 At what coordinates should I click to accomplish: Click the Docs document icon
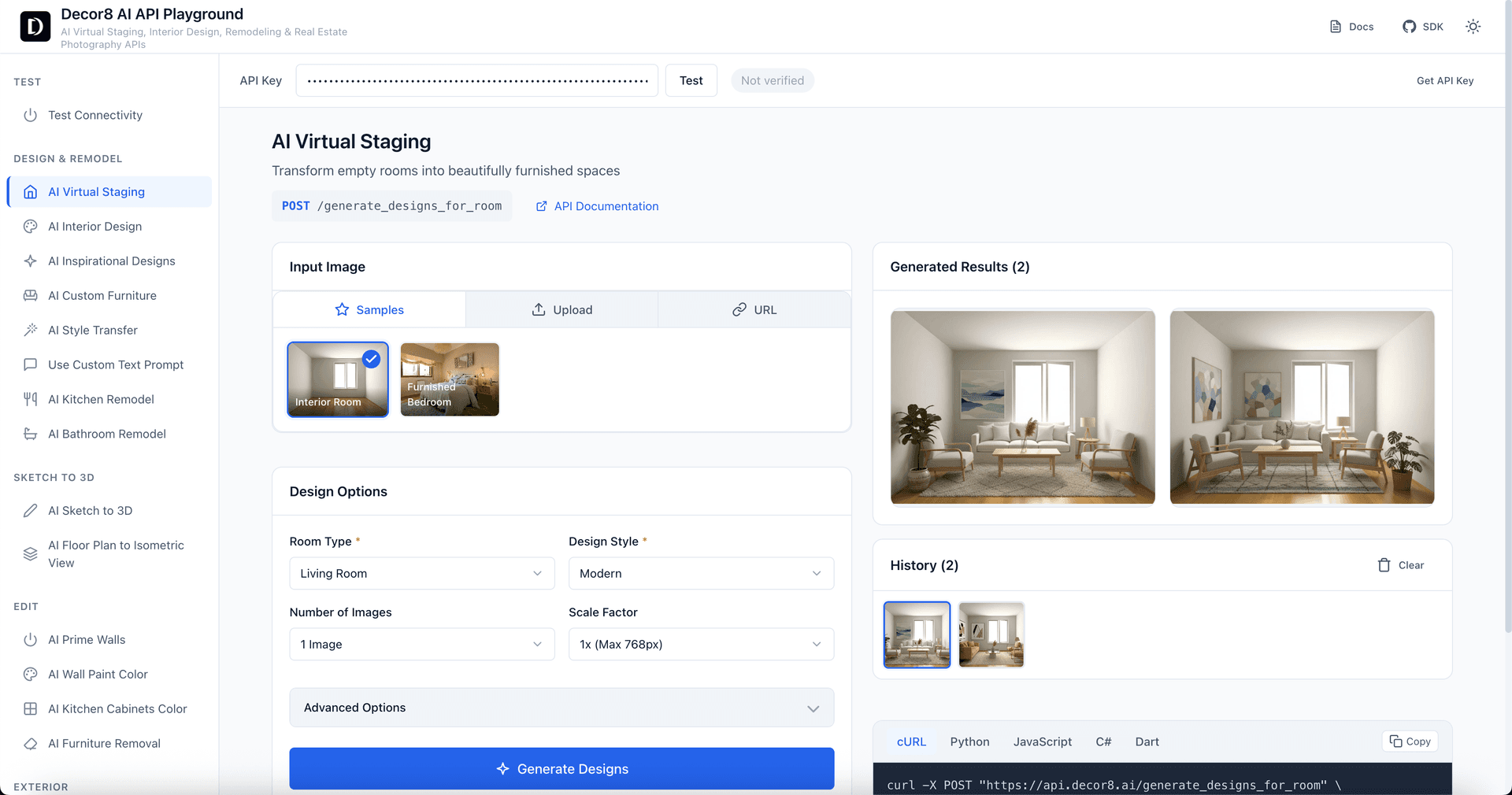[x=1336, y=27]
